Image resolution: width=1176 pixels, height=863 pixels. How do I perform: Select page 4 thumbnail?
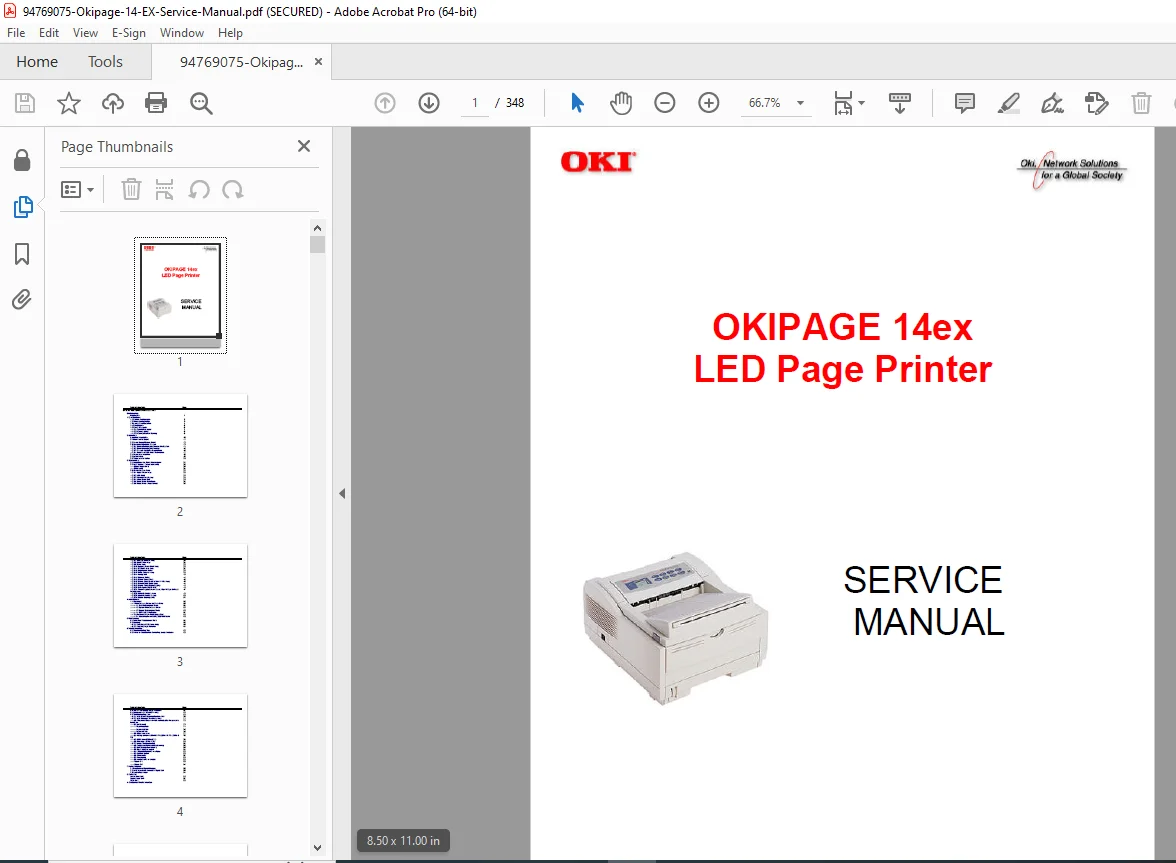click(180, 745)
